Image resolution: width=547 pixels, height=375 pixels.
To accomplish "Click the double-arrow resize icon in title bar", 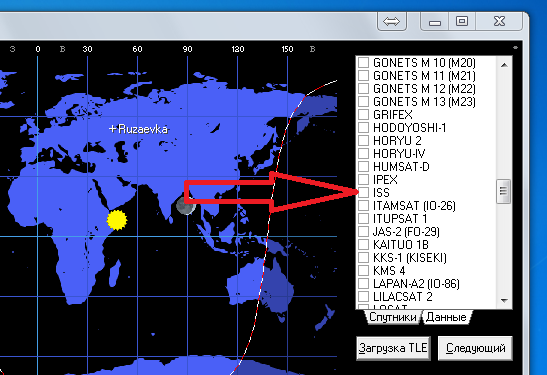I will tap(391, 22).
